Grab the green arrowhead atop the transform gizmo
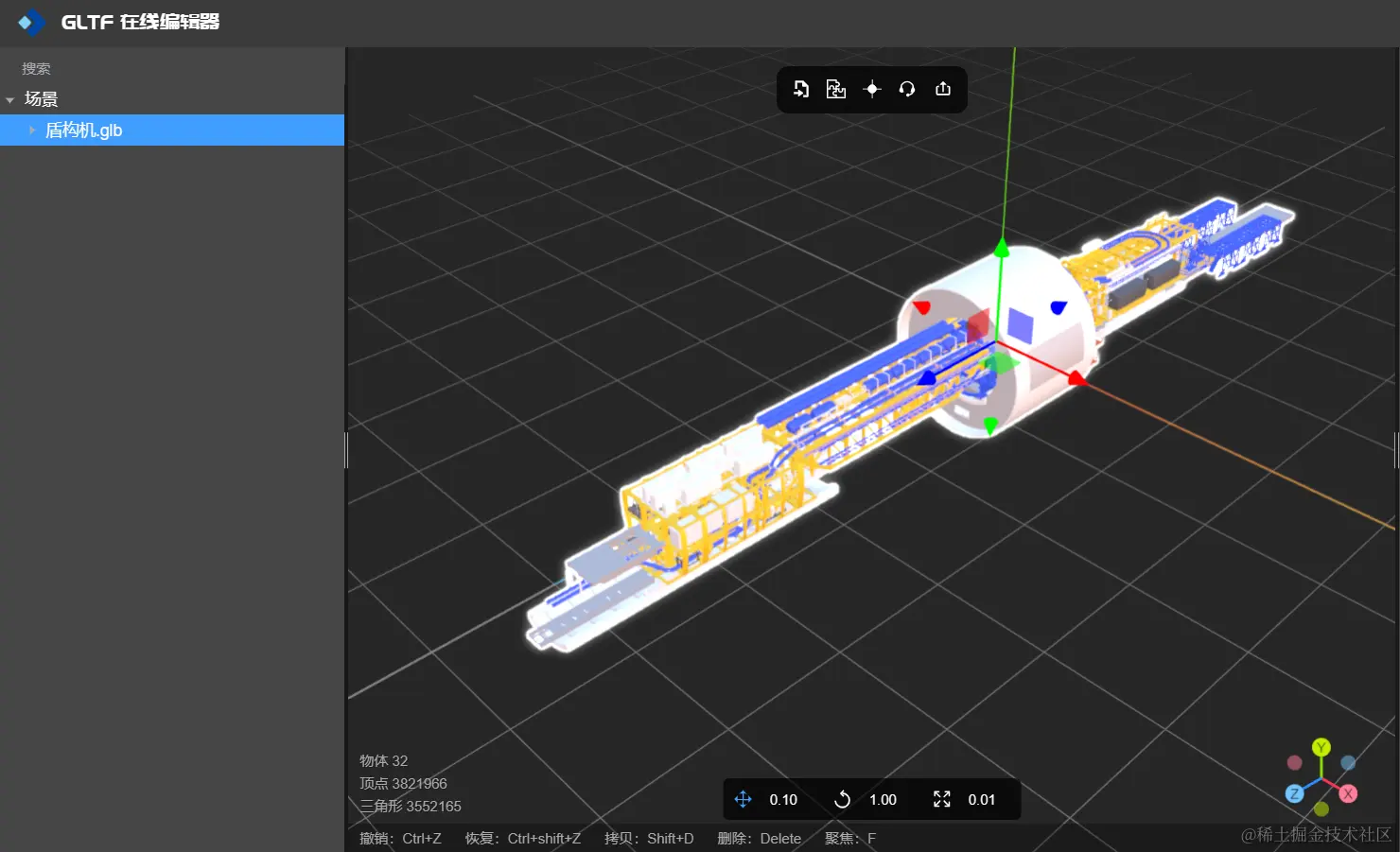This screenshot has height=852, width=1400. coord(1001,248)
